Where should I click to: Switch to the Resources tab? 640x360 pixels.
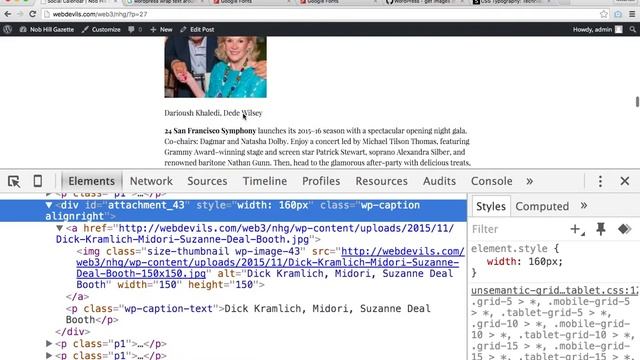tap(381, 181)
